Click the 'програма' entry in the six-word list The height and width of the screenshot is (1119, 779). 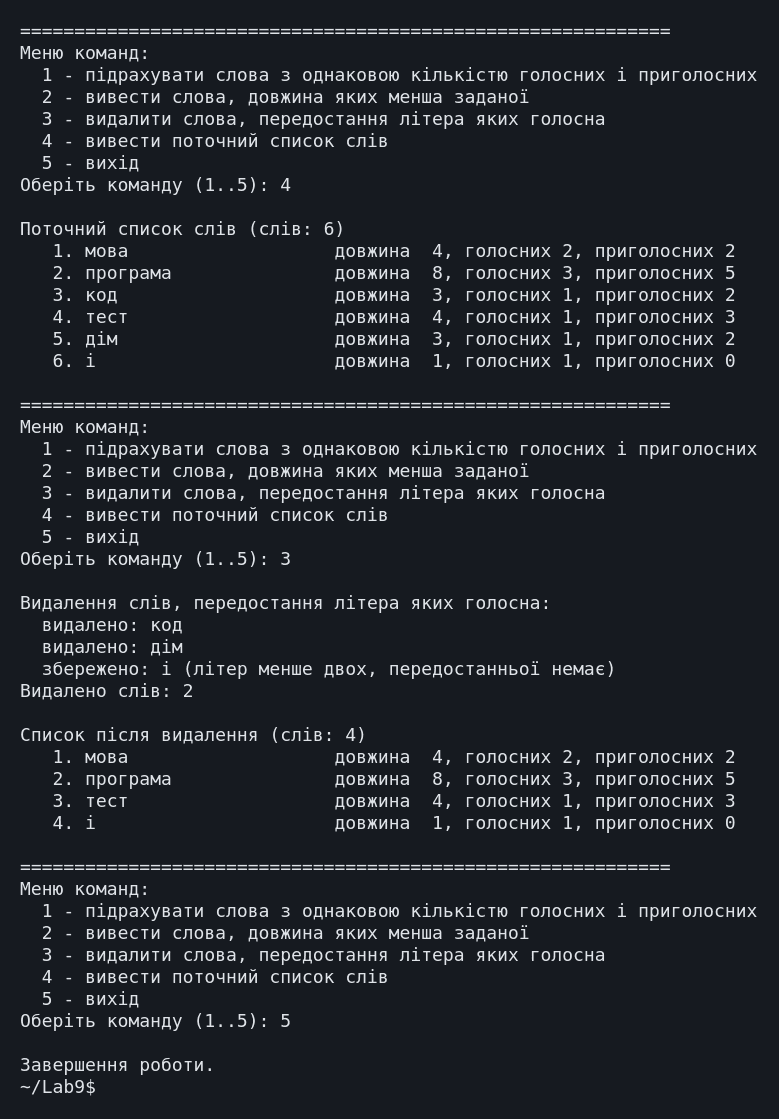point(128,273)
